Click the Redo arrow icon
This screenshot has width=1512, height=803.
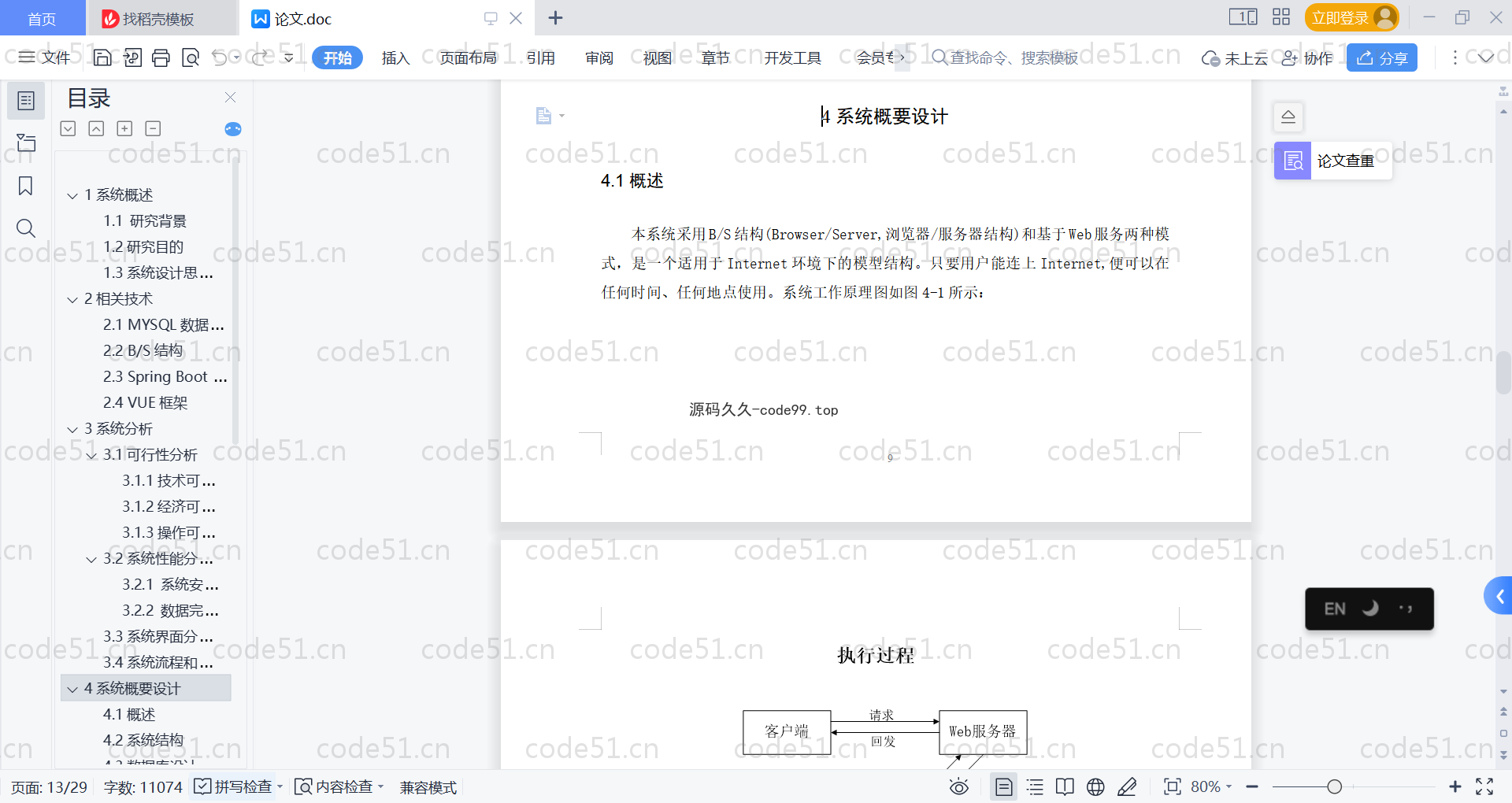pos(260,57)
